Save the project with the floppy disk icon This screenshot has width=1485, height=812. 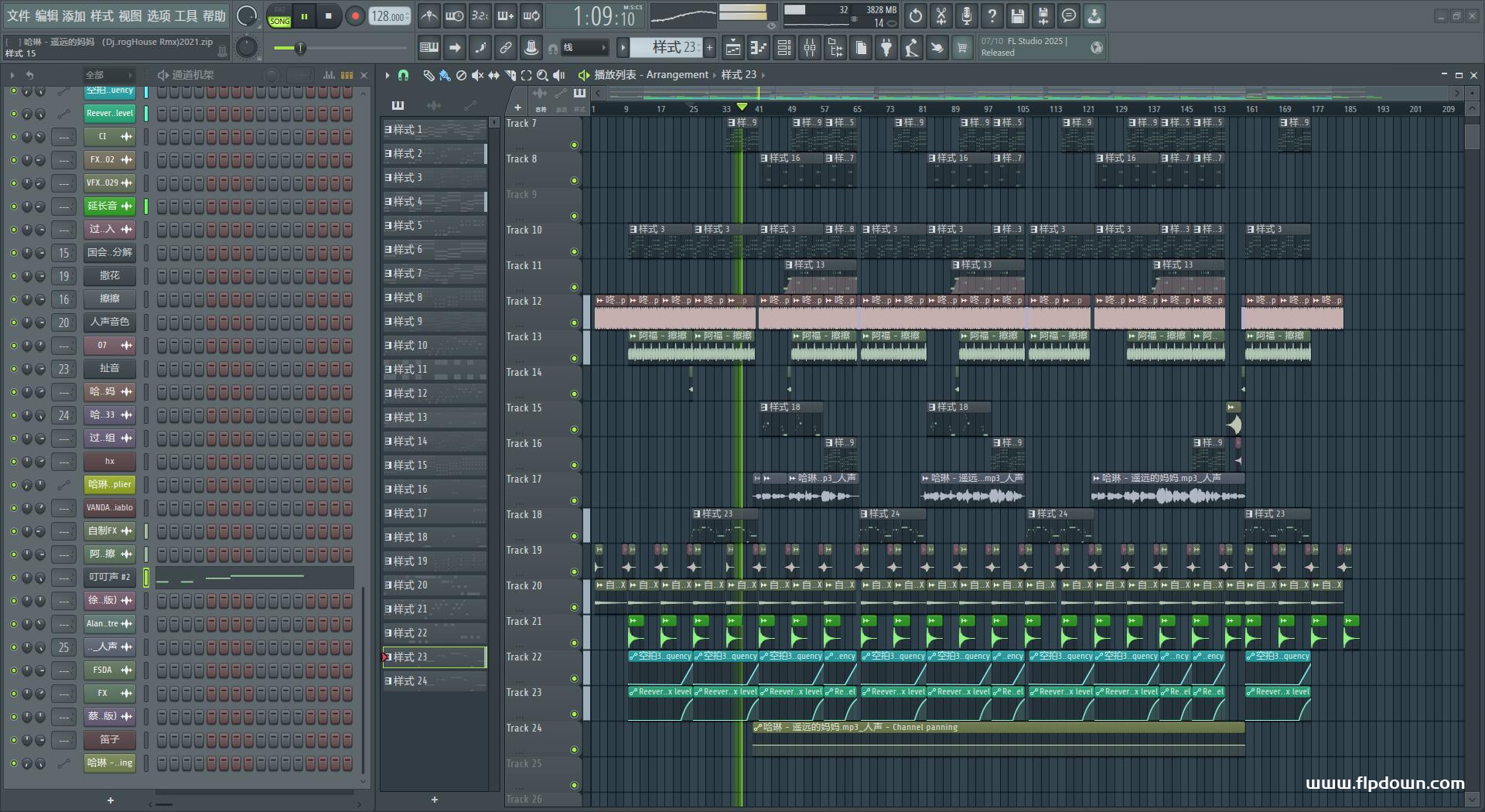(x=1018, y=15)
